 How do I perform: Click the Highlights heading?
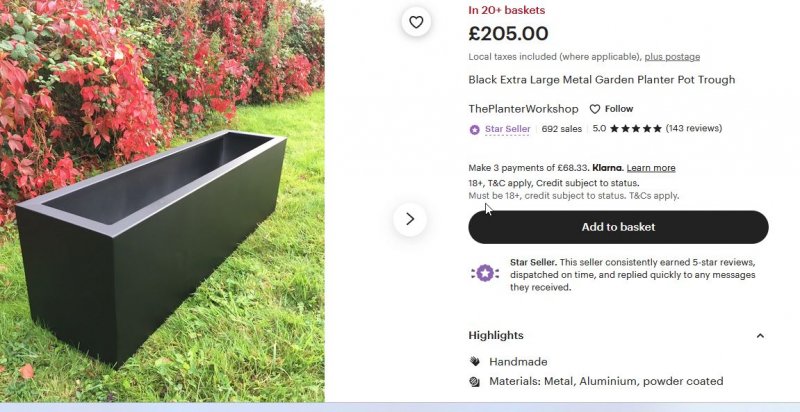click(x=496, y=336)
